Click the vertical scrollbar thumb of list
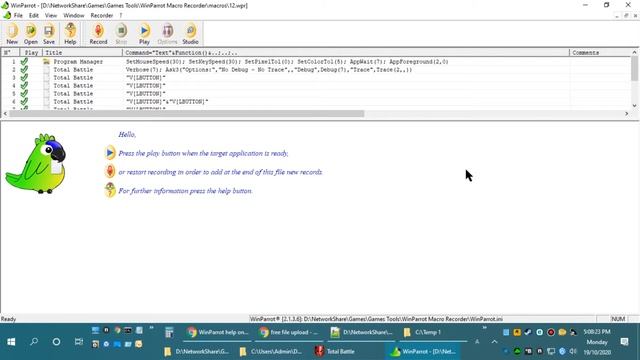Screen dimensions: 640x360 pos(634,68)
